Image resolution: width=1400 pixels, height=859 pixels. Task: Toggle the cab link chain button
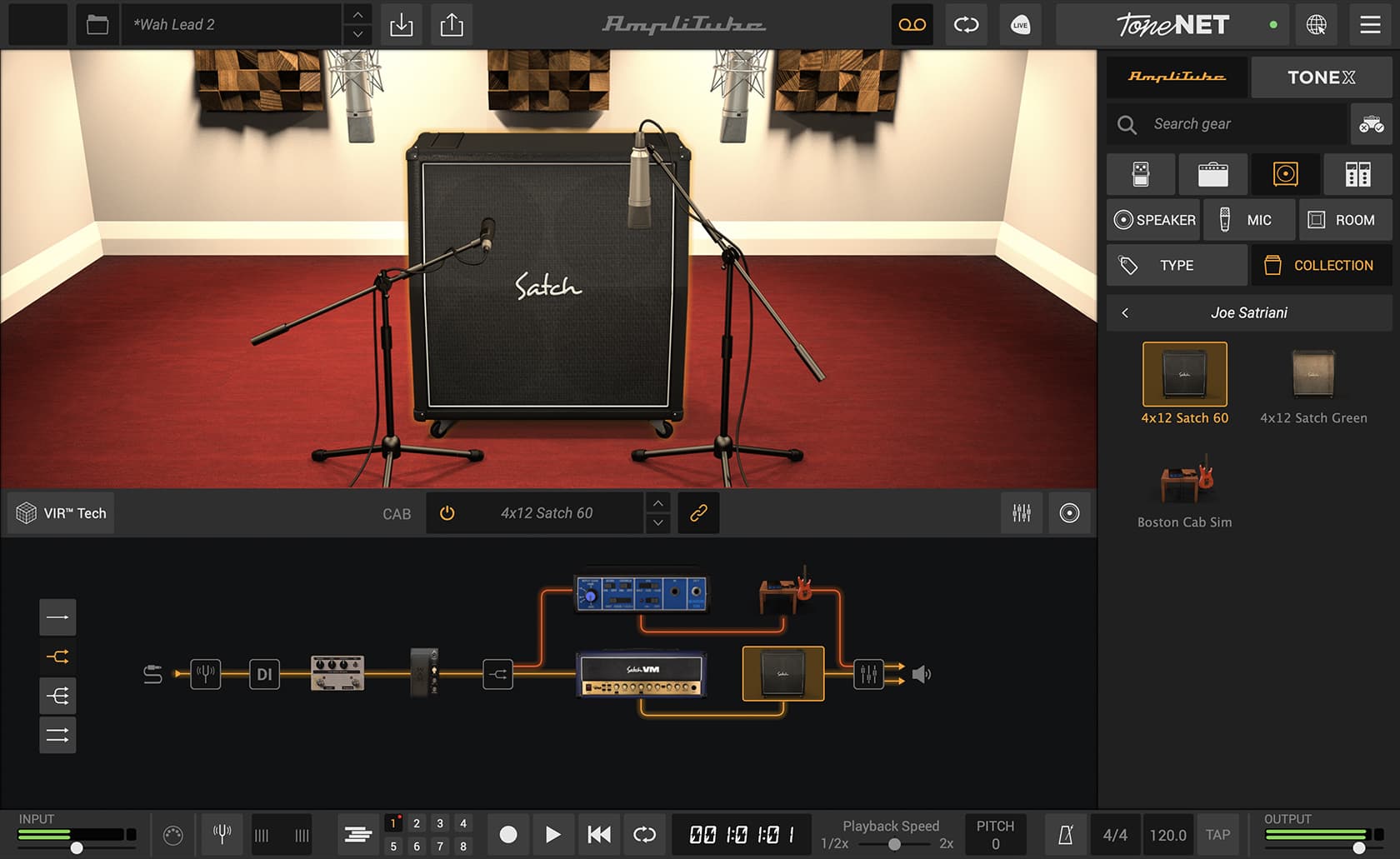698,513
